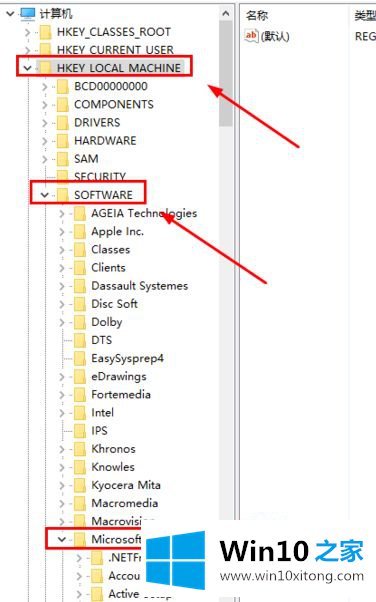376x602 pixels.
Task: Select Kyocera Mita key
Action: 126,485
